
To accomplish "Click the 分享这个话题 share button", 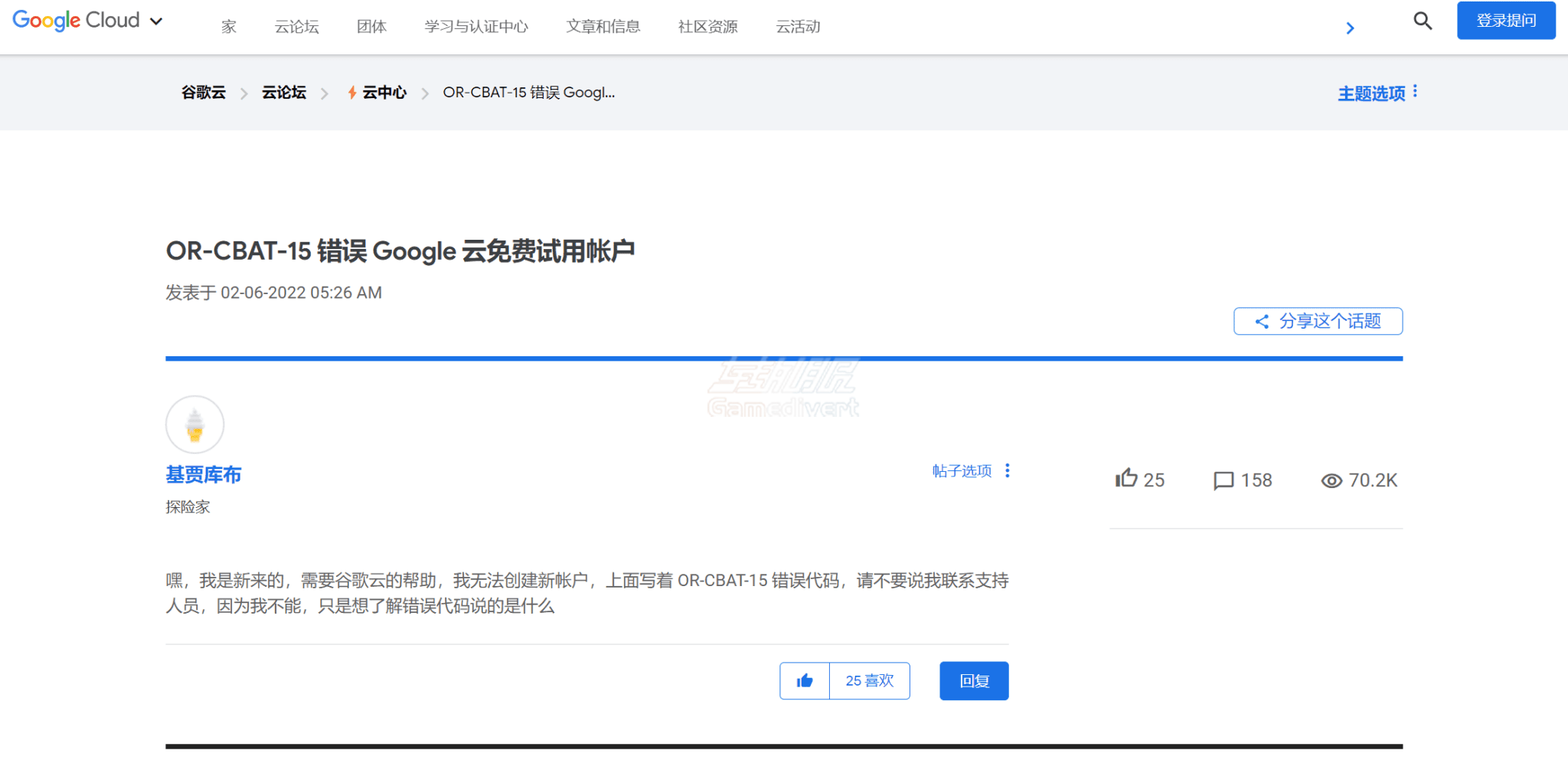I will (x=1318, y=321).
